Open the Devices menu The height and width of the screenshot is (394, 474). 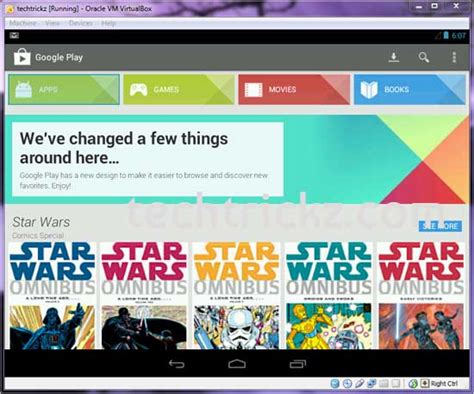click(x=81, y=23)
